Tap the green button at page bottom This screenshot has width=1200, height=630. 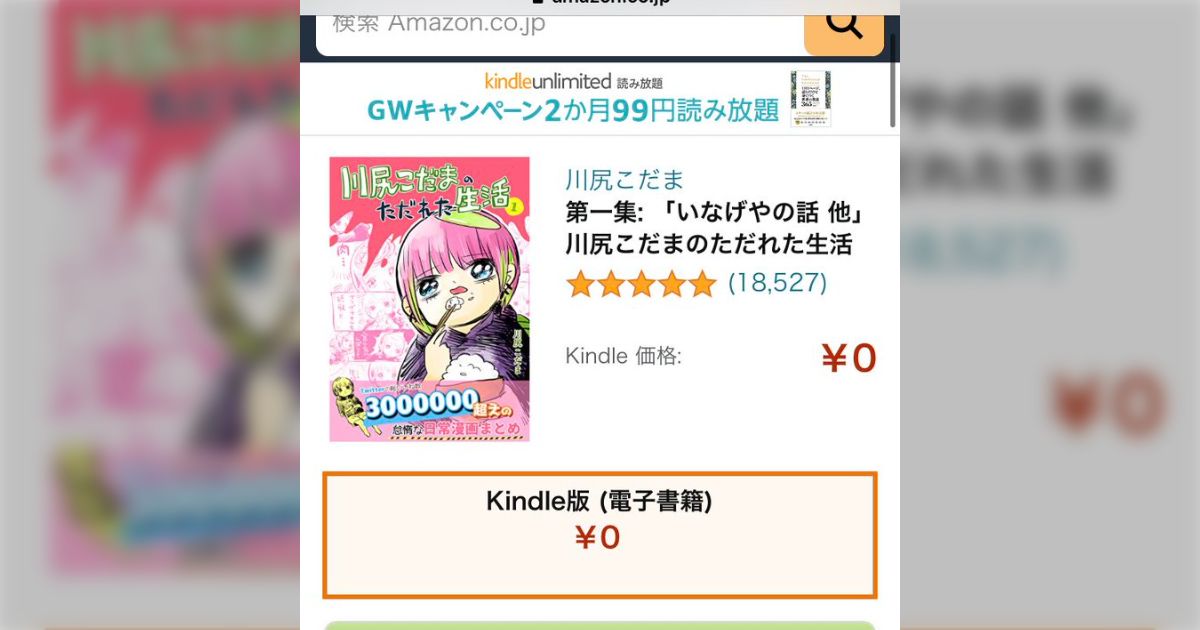(x=600, y=626)
